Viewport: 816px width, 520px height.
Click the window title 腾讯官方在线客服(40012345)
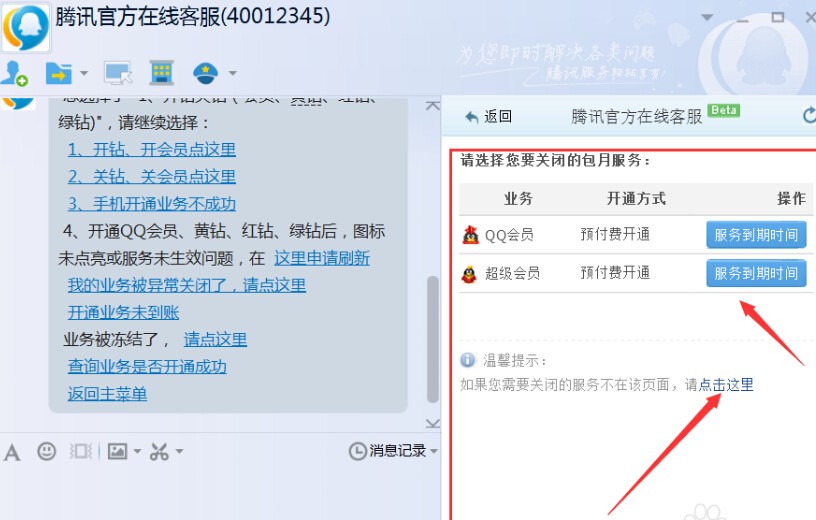(x=193, y=17)
